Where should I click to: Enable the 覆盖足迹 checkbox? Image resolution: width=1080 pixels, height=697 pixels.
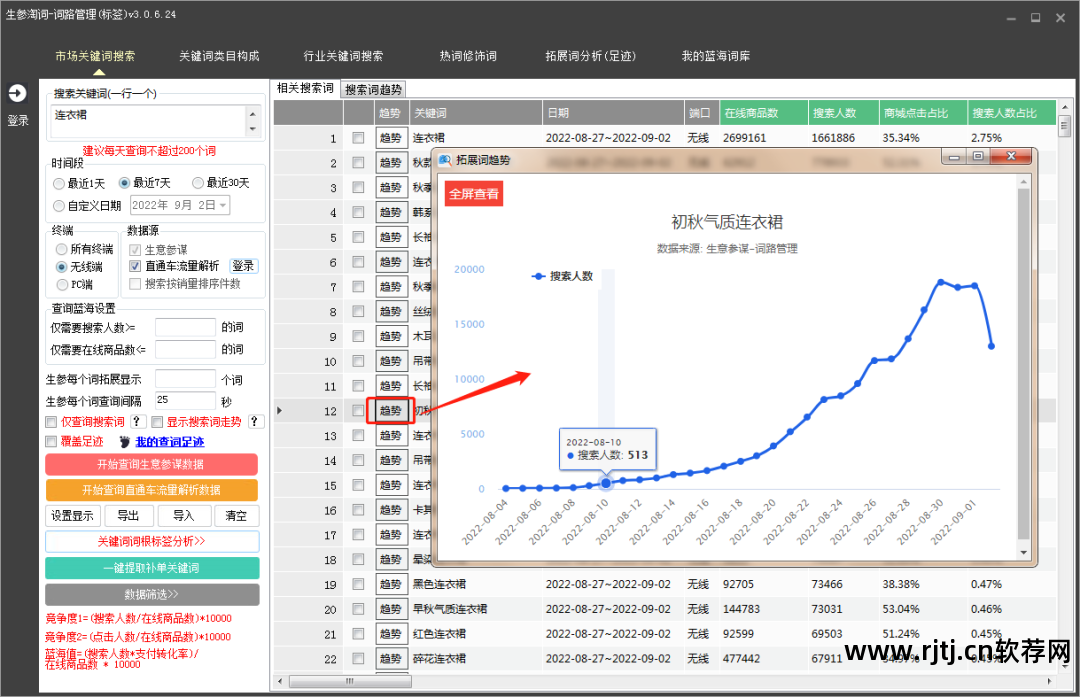click(50, 441)
